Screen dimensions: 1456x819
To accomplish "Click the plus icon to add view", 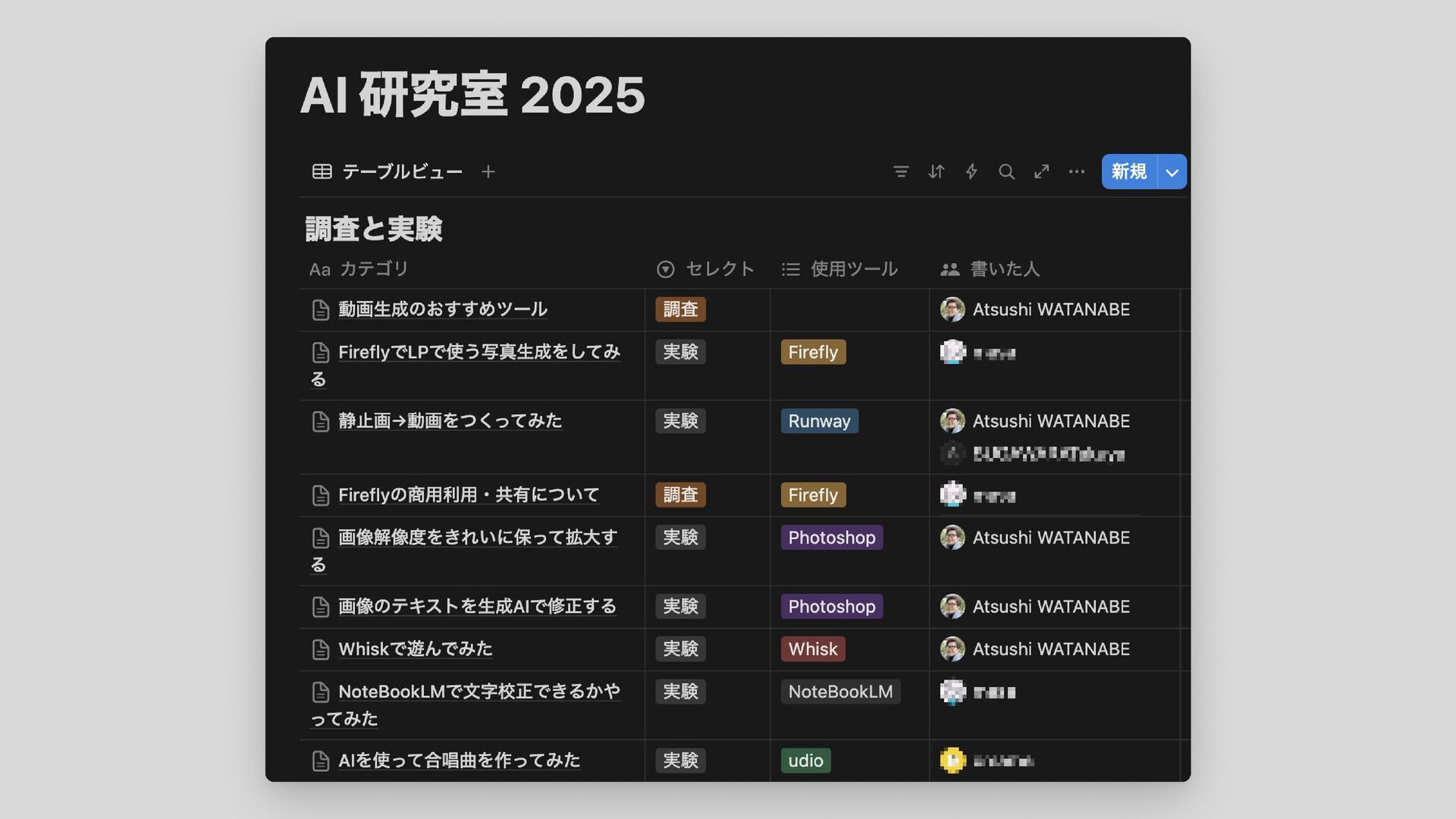I will coord(488,172).
